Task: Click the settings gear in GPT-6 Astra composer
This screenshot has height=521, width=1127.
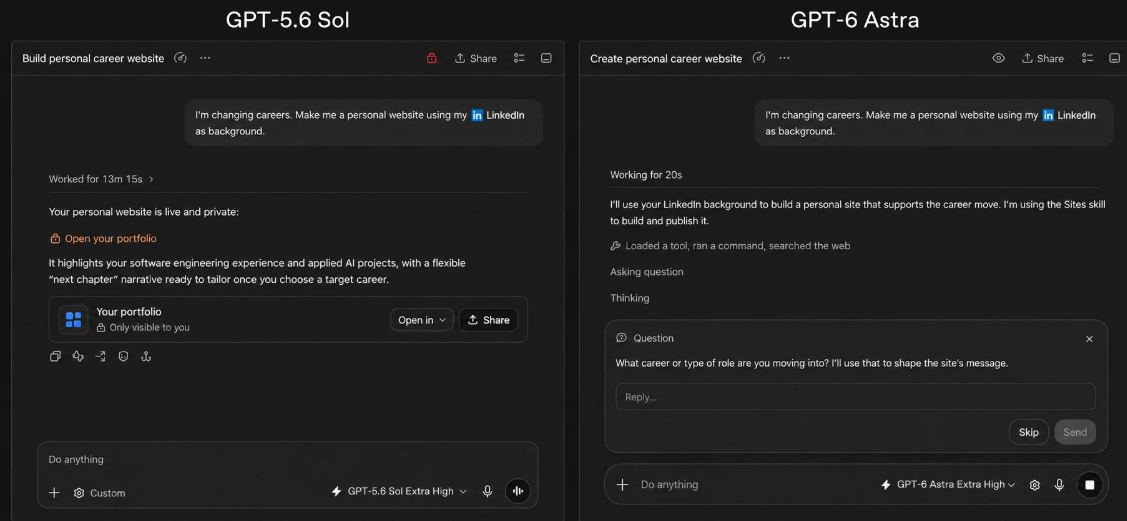Action: point(1034,485)
